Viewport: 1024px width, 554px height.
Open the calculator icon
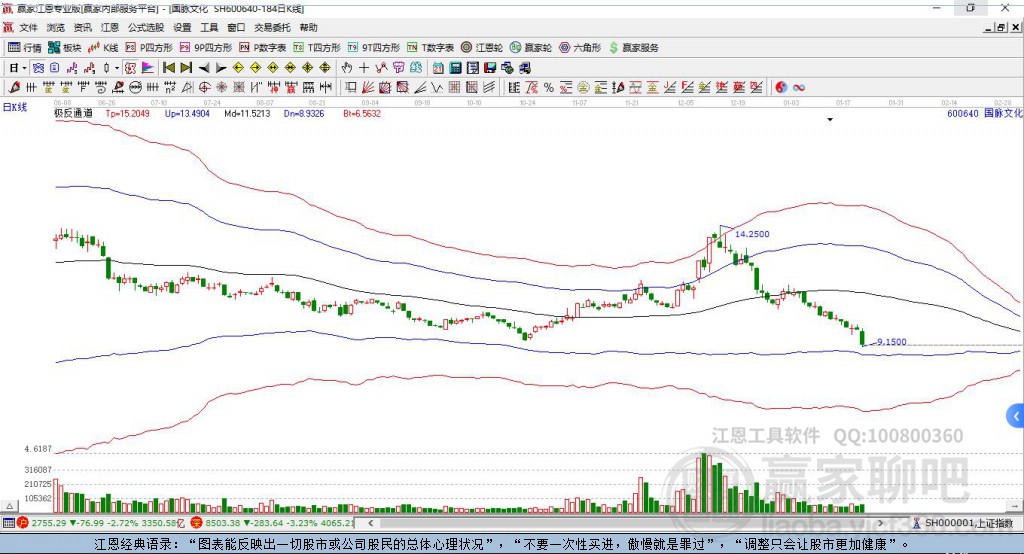pyautogui.click(x=455, y=68)
